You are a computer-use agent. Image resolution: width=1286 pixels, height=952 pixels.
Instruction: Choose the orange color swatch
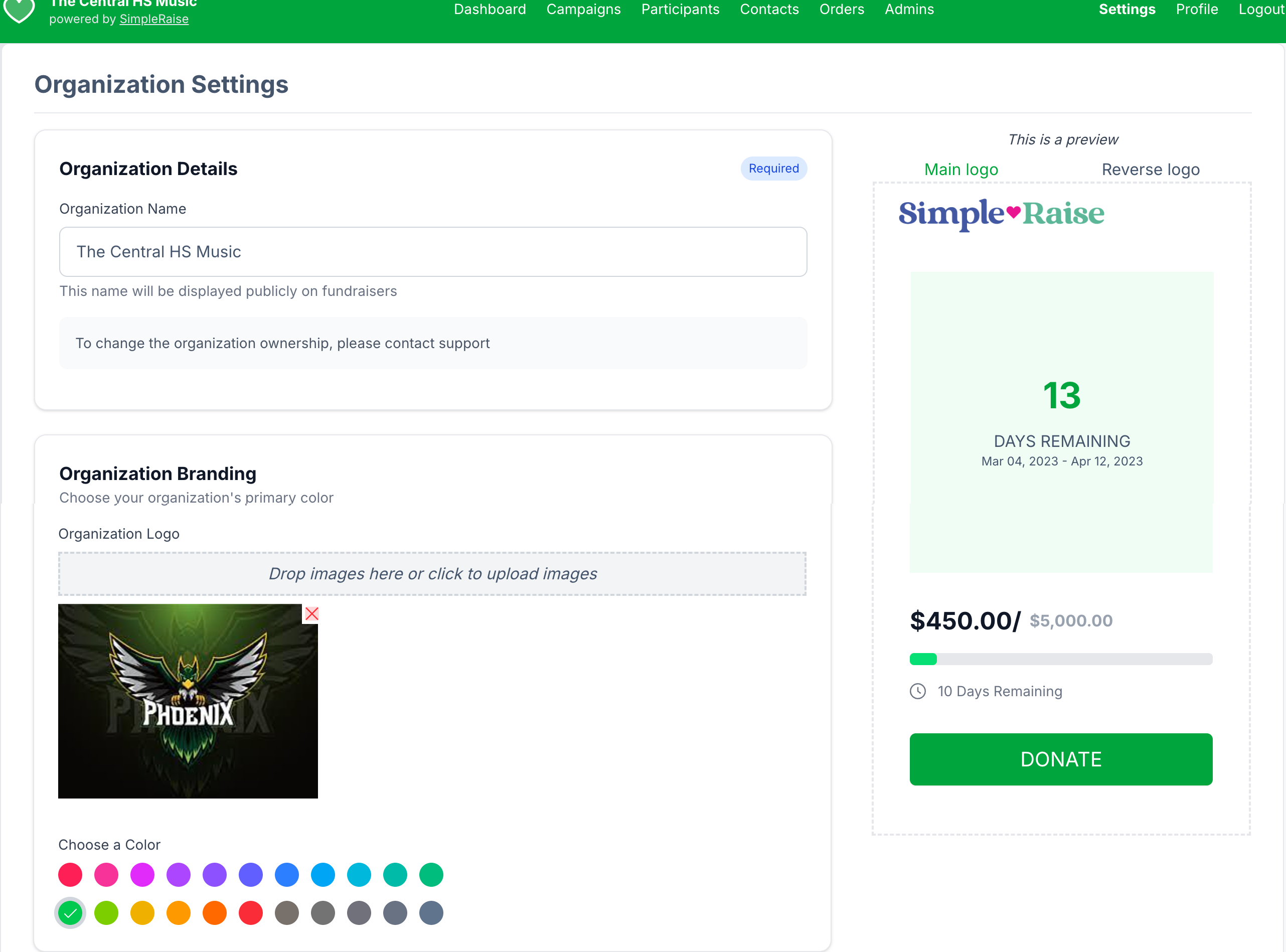214,913
